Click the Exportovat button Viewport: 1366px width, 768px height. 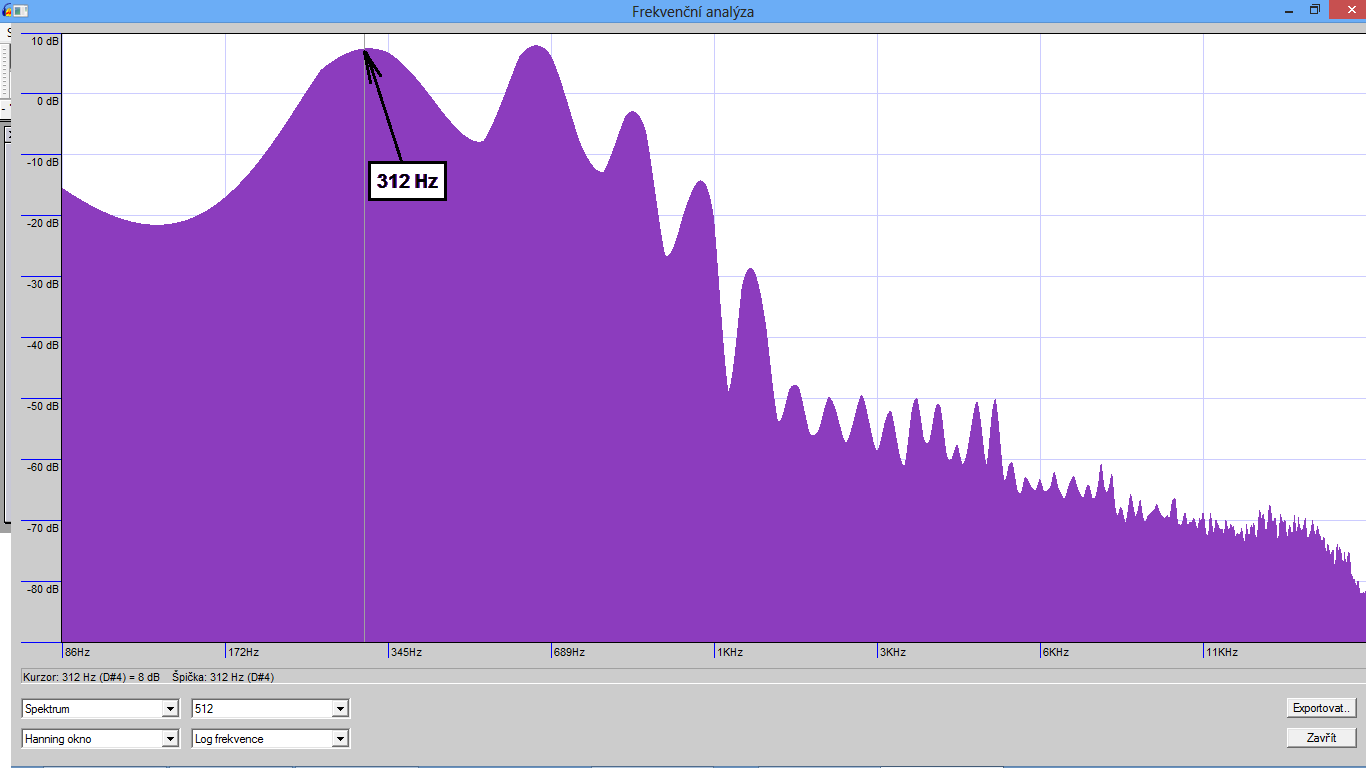click(1321, 708)
